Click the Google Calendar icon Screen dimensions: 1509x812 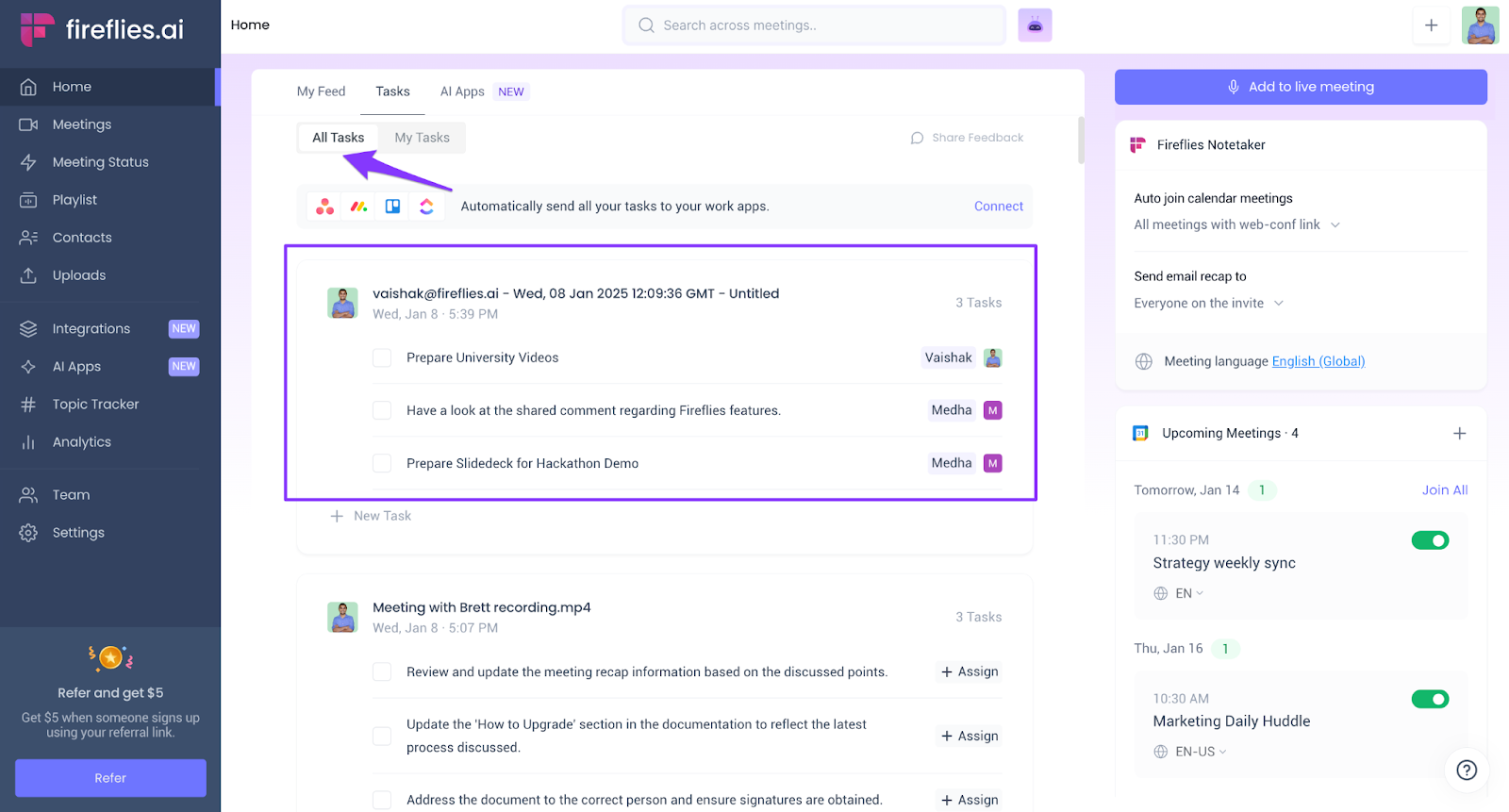[1140, 433]
